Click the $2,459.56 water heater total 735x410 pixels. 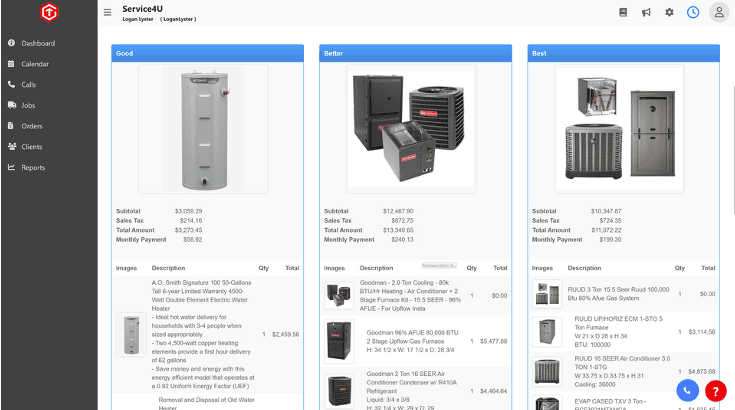click(285, 335)
